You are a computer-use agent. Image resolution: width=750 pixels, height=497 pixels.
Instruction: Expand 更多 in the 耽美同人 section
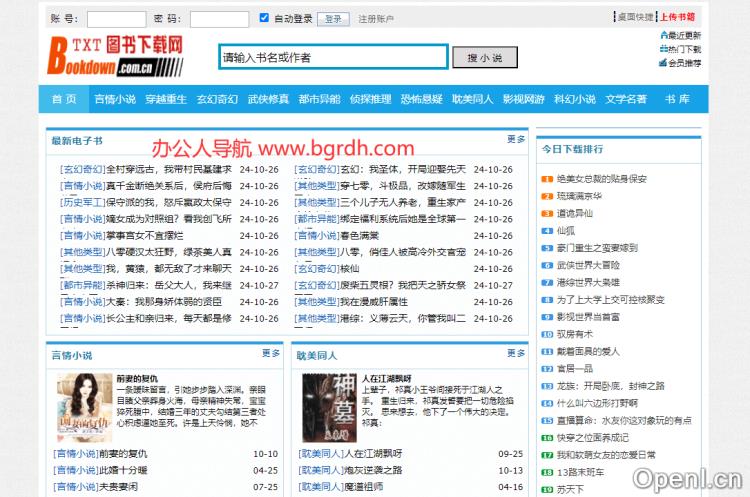(515, 354)
